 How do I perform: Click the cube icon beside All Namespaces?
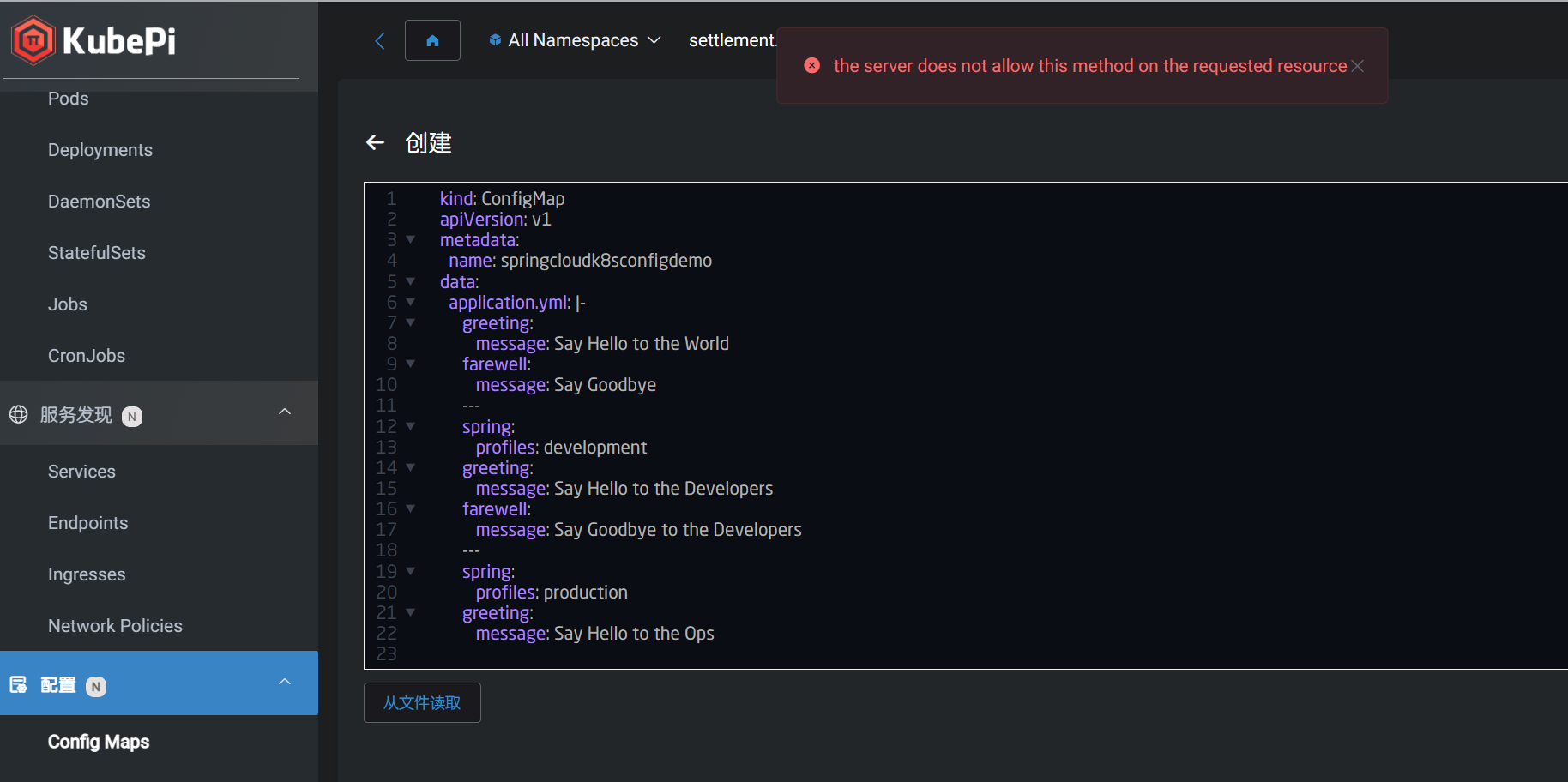click(494, 39)
